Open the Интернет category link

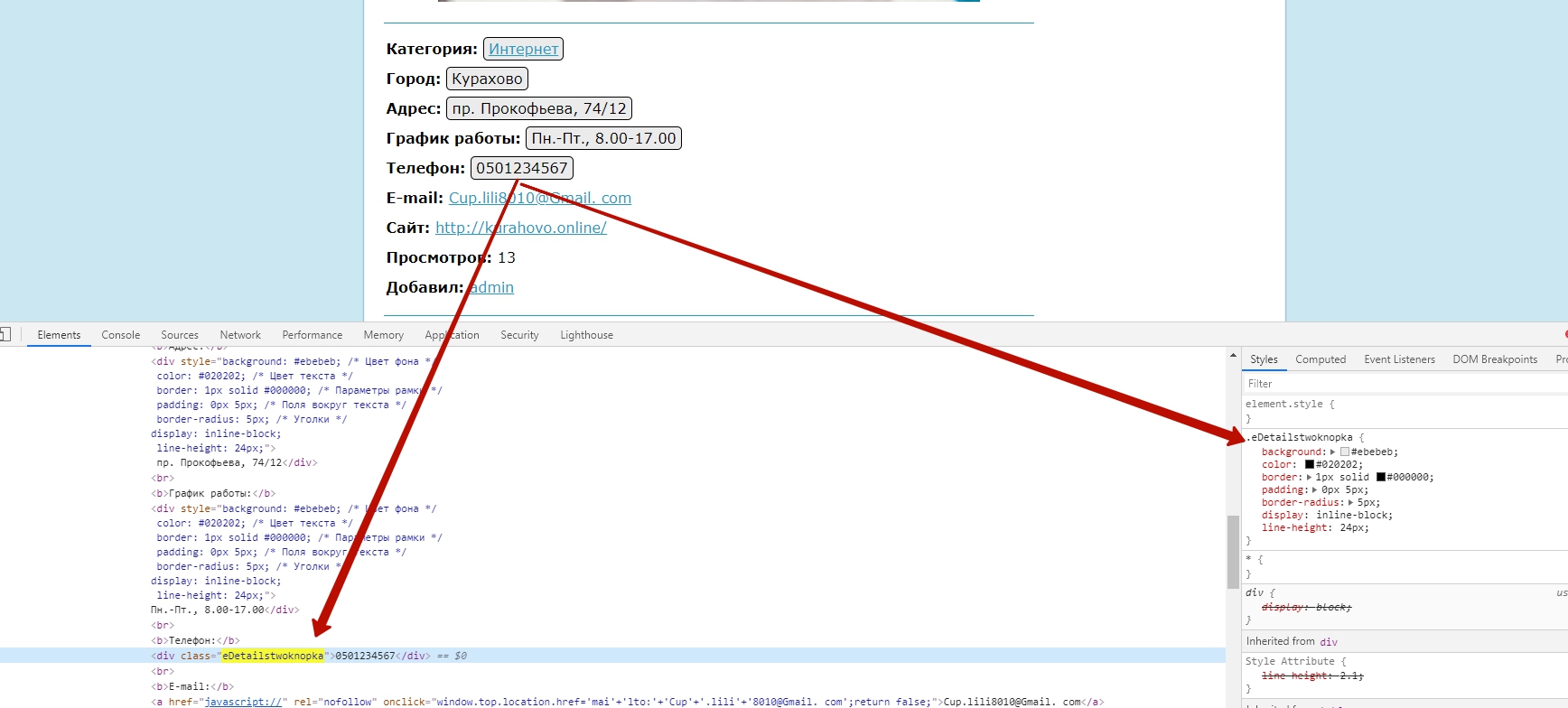coord(524,49)
